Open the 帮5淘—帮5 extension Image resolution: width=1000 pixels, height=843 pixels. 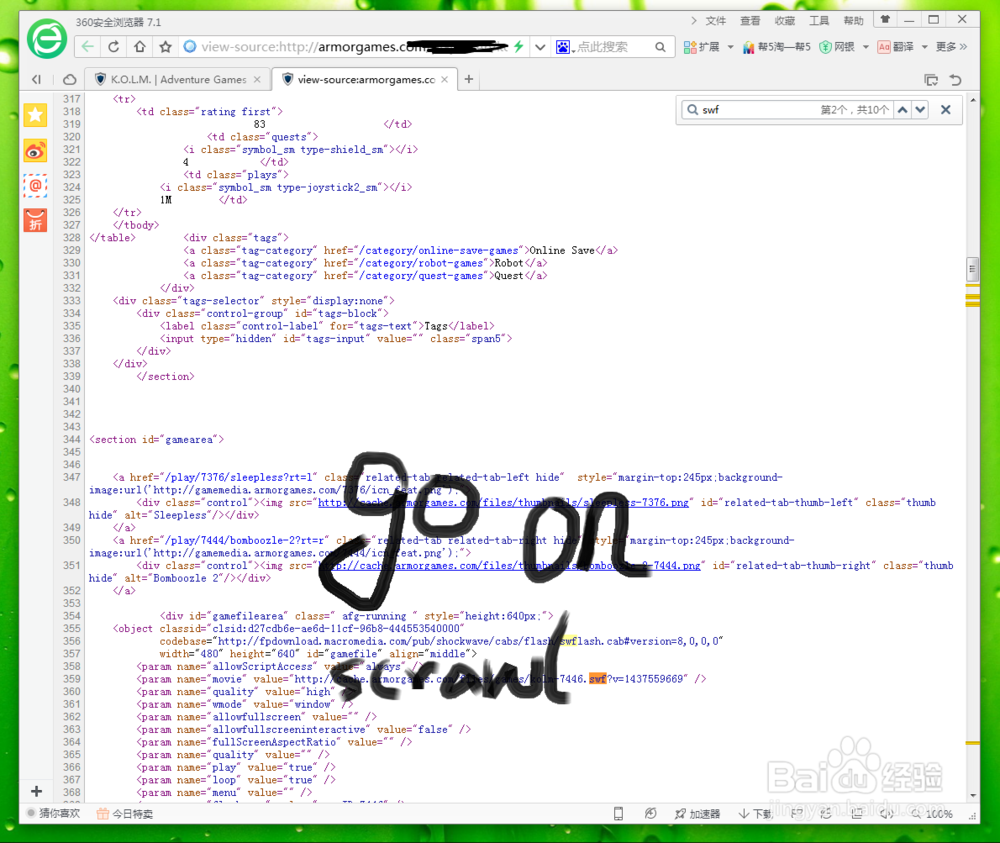[776, 47]
